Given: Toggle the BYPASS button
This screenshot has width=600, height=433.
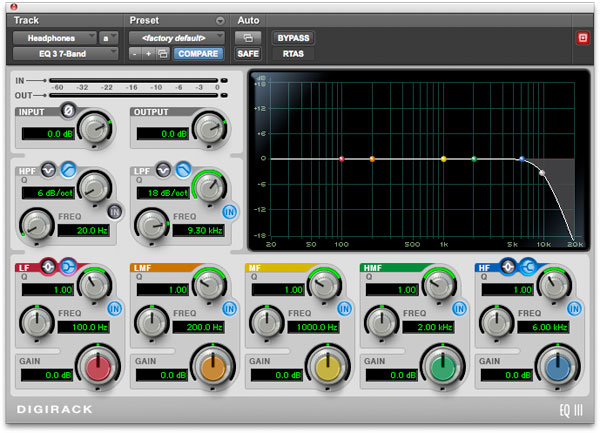Looking at the screenshot, I should coord(293,38).
